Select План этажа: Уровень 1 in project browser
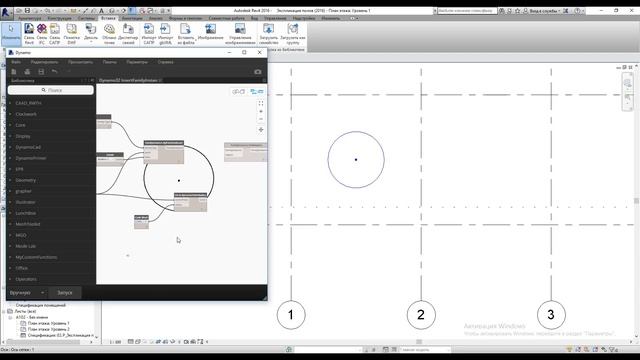This screenshot has height=360, width=640. click(48, 323)
